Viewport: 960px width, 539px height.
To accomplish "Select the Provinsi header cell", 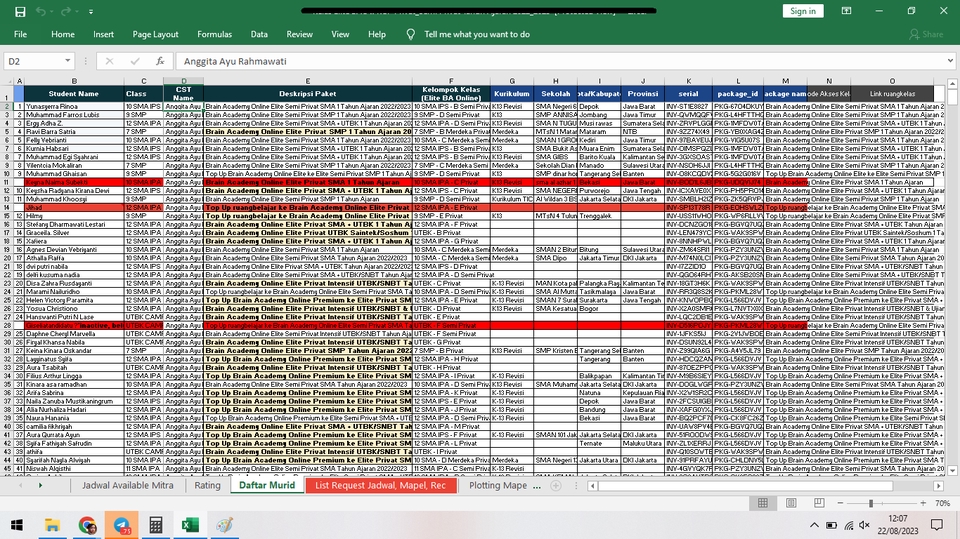I will tap(643, 94).
